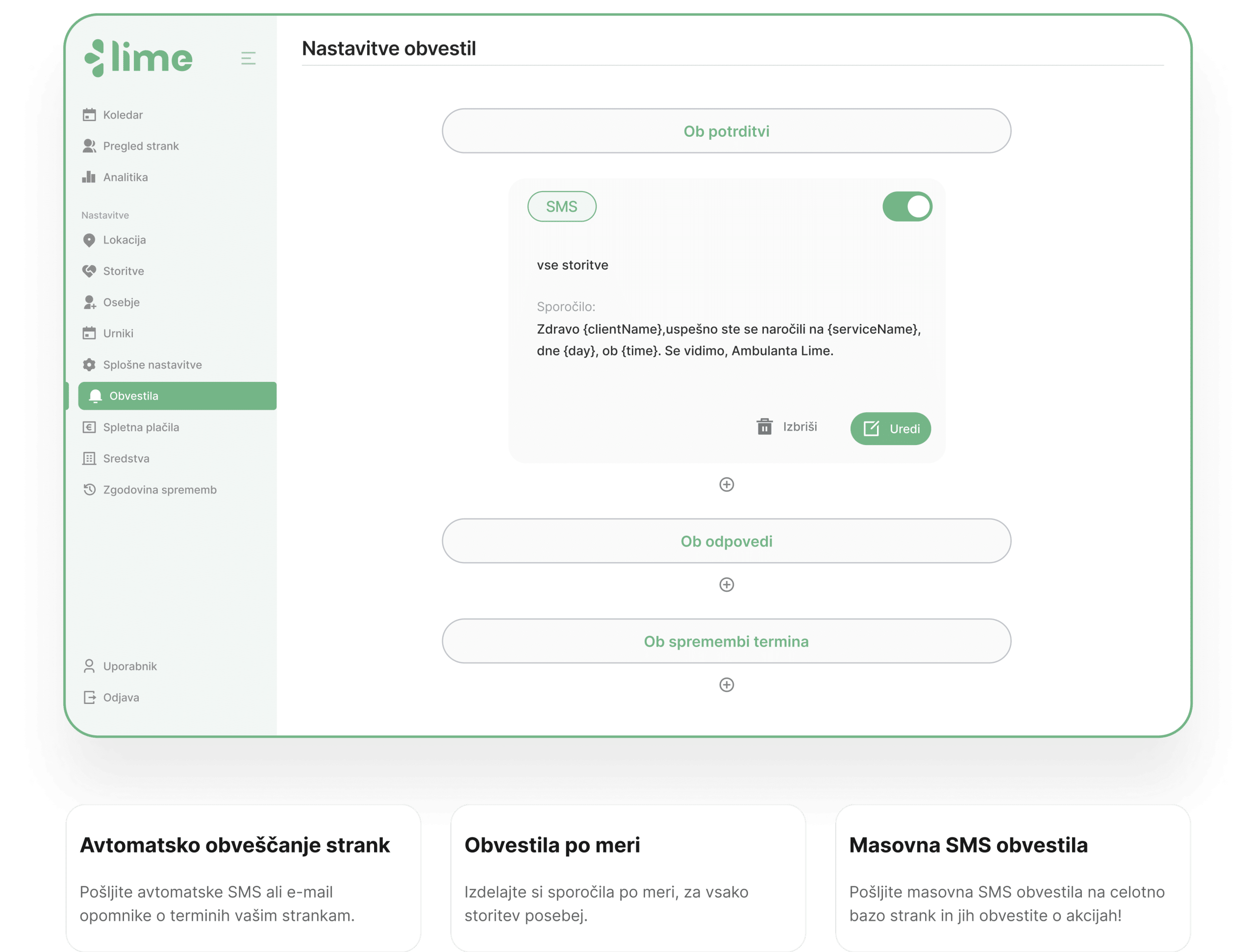
Task: Click the lime logo
Action: coord(138,58)
